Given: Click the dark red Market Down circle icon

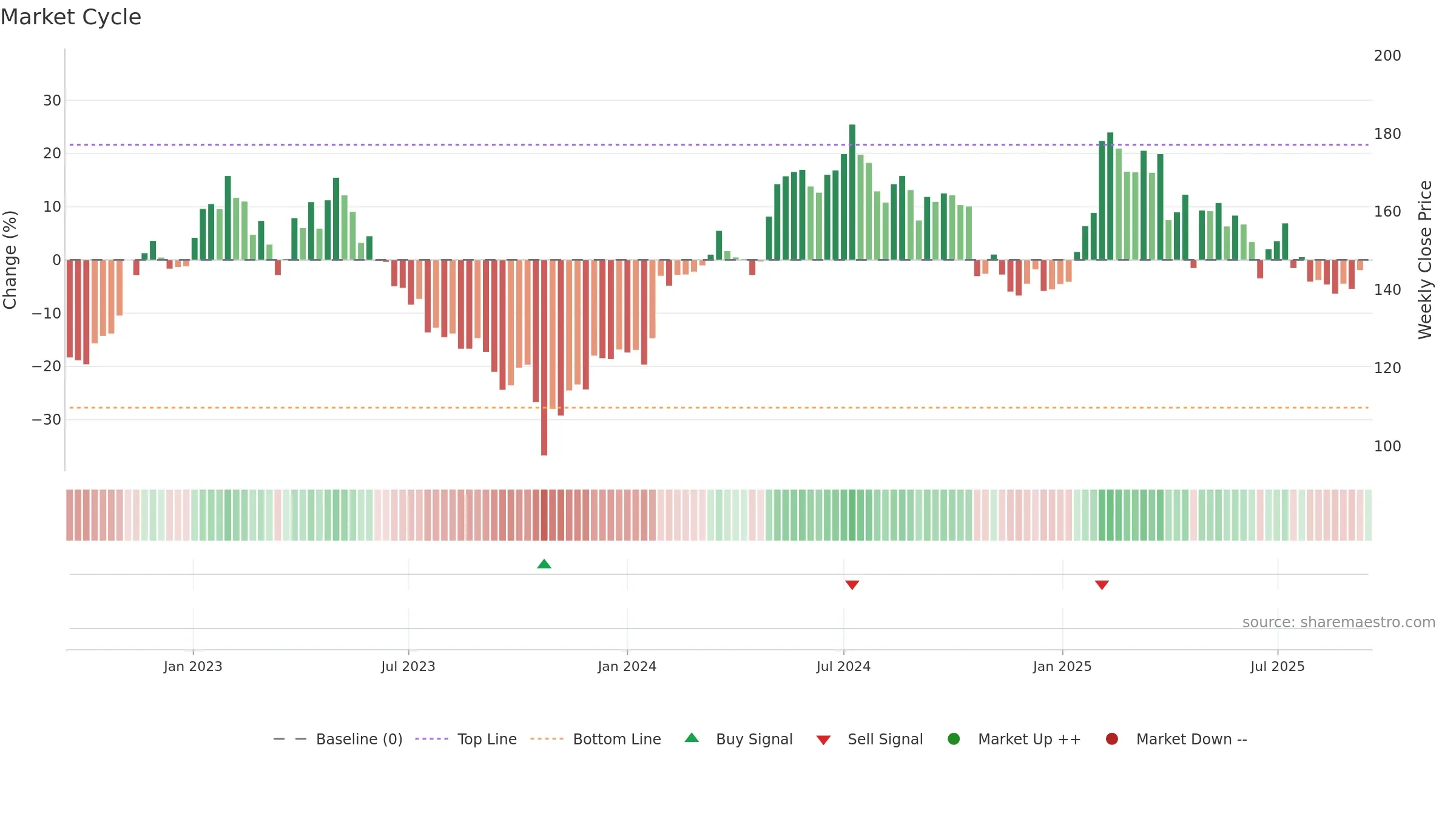Looking at the screenshot, I should click(x=1112, y=739).
